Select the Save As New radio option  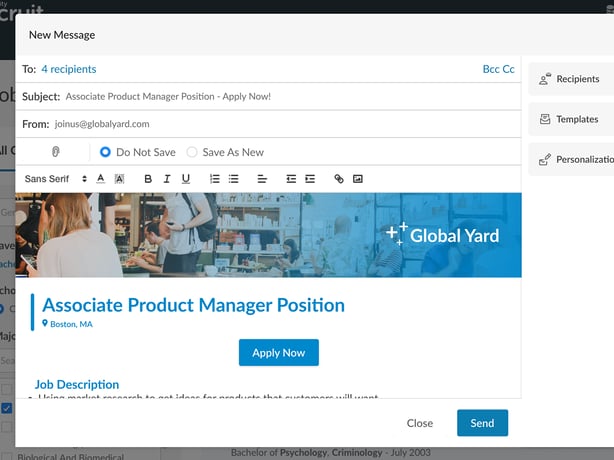[192, 152]
